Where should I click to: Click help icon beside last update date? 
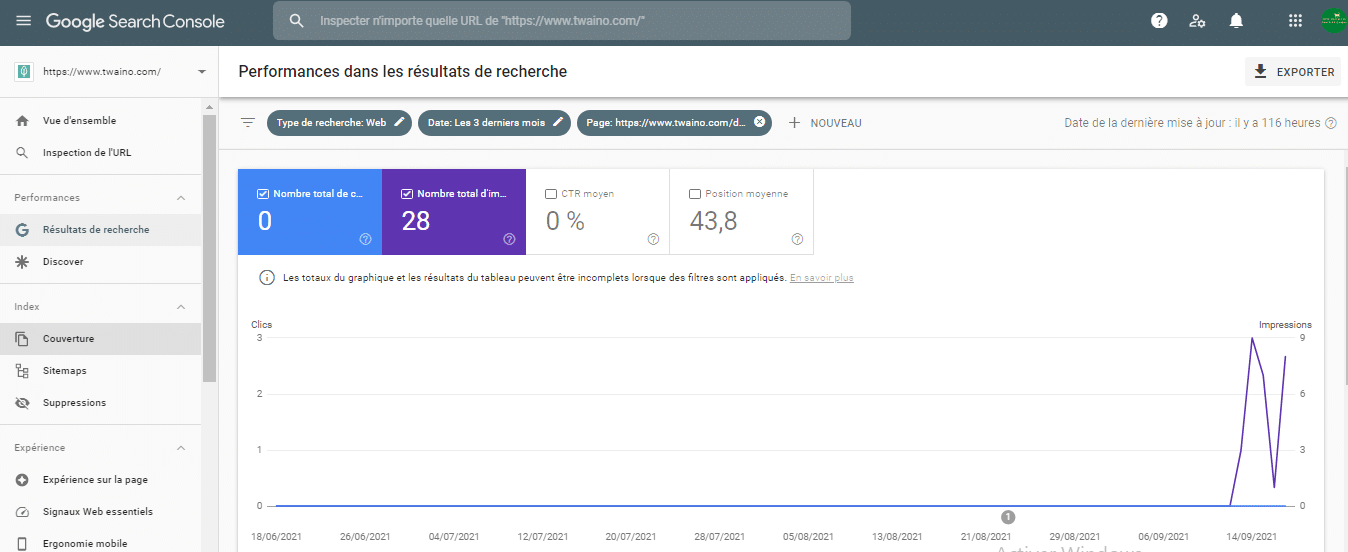(1330, 123)
